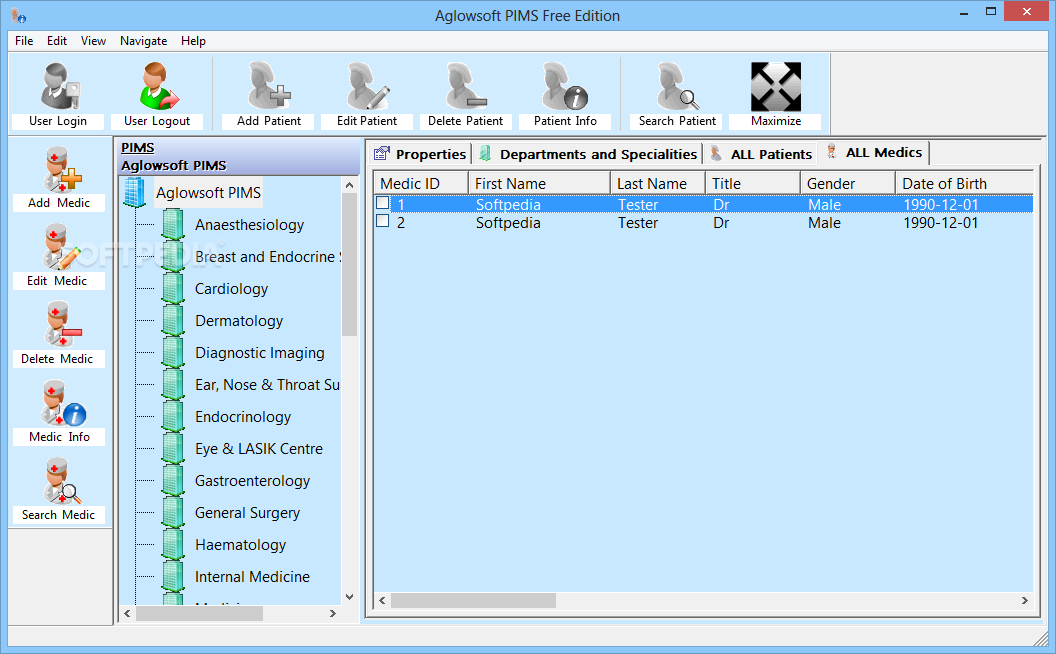Sort by Medic ID column header

click(x=421, y=183)
